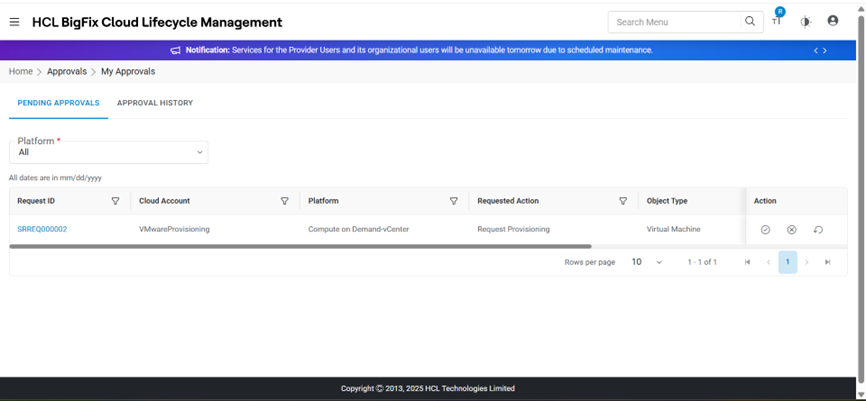Image resolution: width=866 pixels, height=401 pixels.
Task: Click the notification megaphone icon
Action: click(176, 50)
